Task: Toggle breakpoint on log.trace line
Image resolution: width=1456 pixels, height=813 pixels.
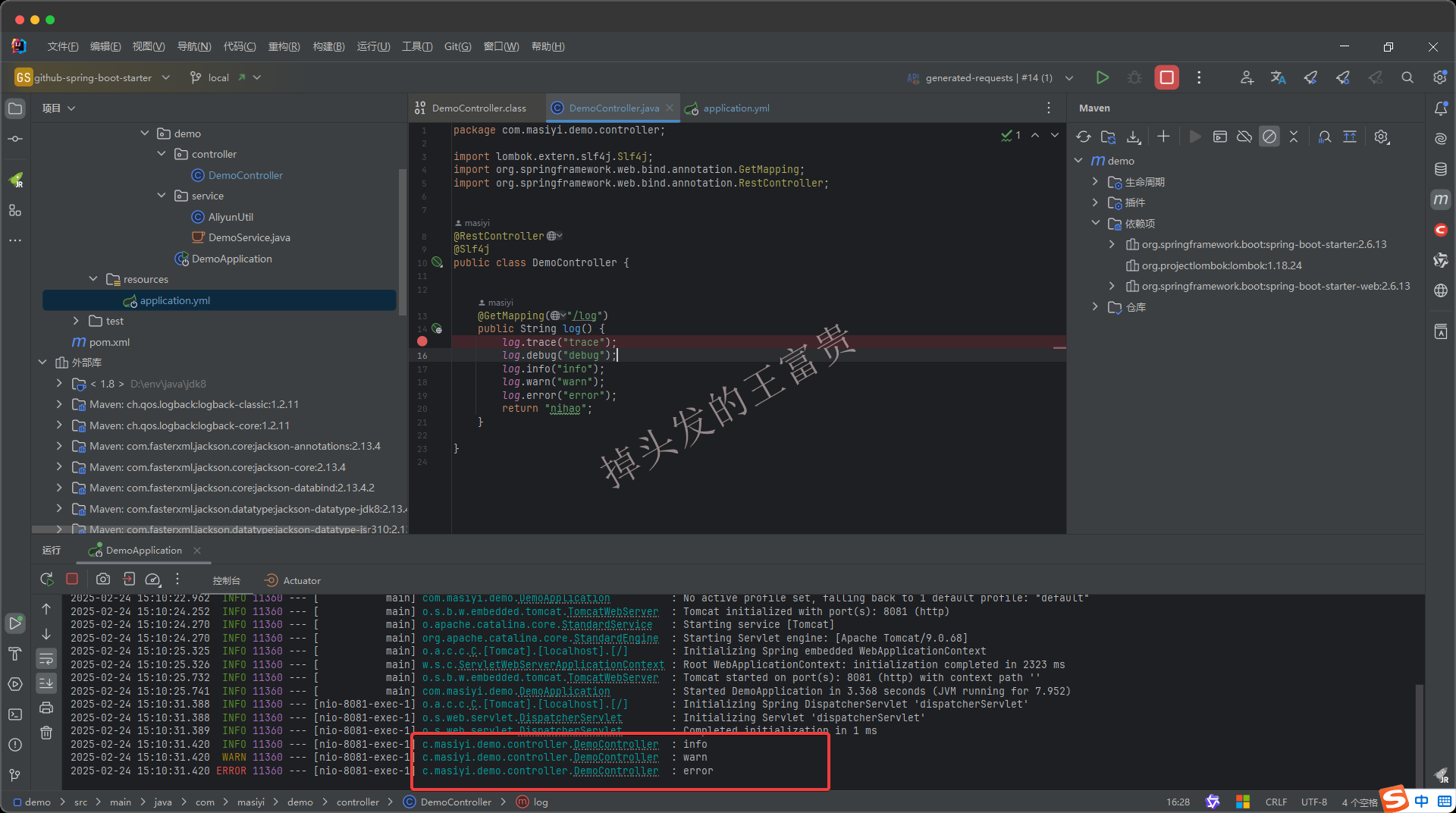Action: 422,342
